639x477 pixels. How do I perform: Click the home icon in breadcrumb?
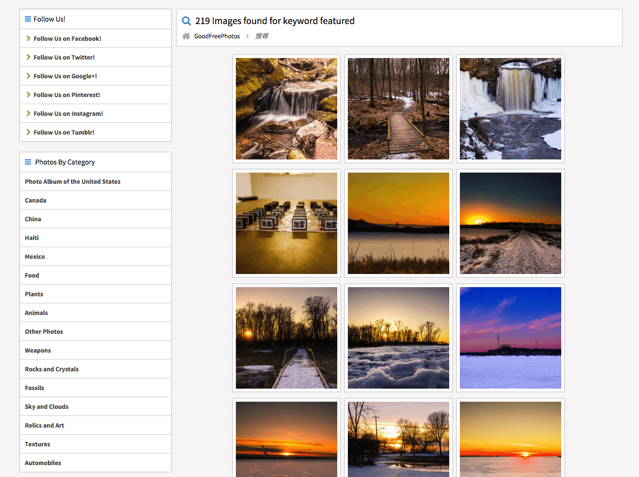186,36
